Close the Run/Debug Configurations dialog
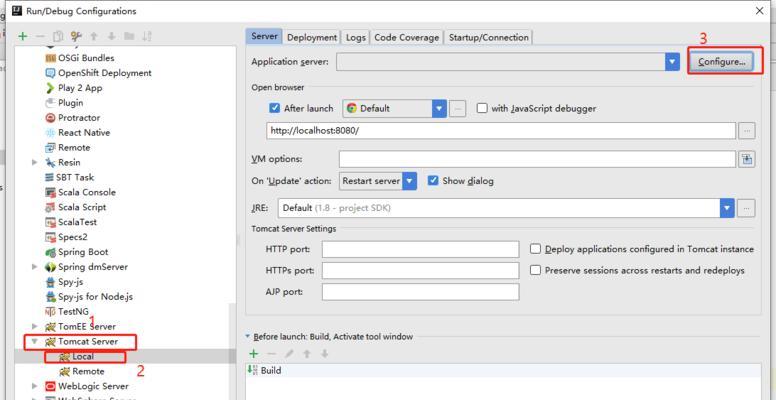Viewport: 776px width, 400px height. tap(760, 11)
